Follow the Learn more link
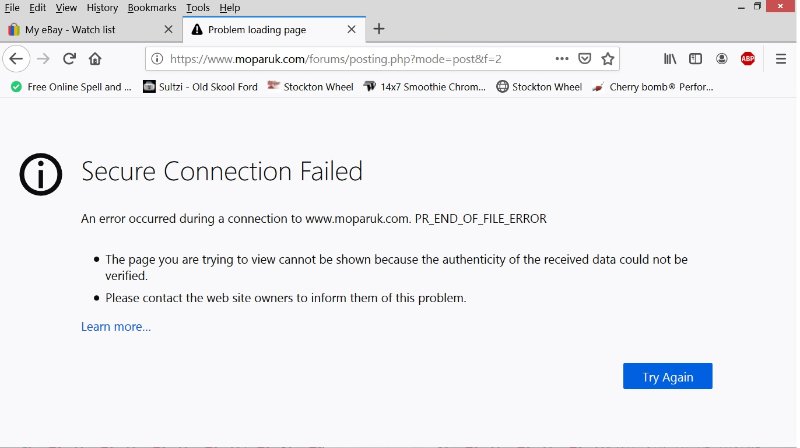800x448 pixels. point(116,327)
